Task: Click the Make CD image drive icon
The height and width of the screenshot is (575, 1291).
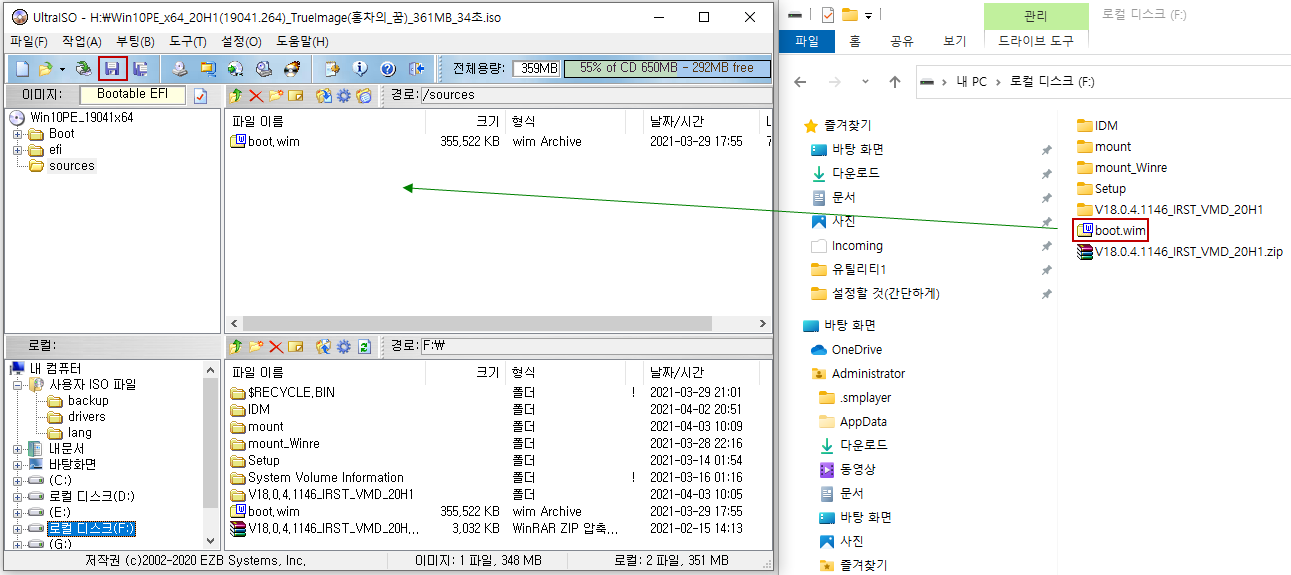Action: [179, 69]
